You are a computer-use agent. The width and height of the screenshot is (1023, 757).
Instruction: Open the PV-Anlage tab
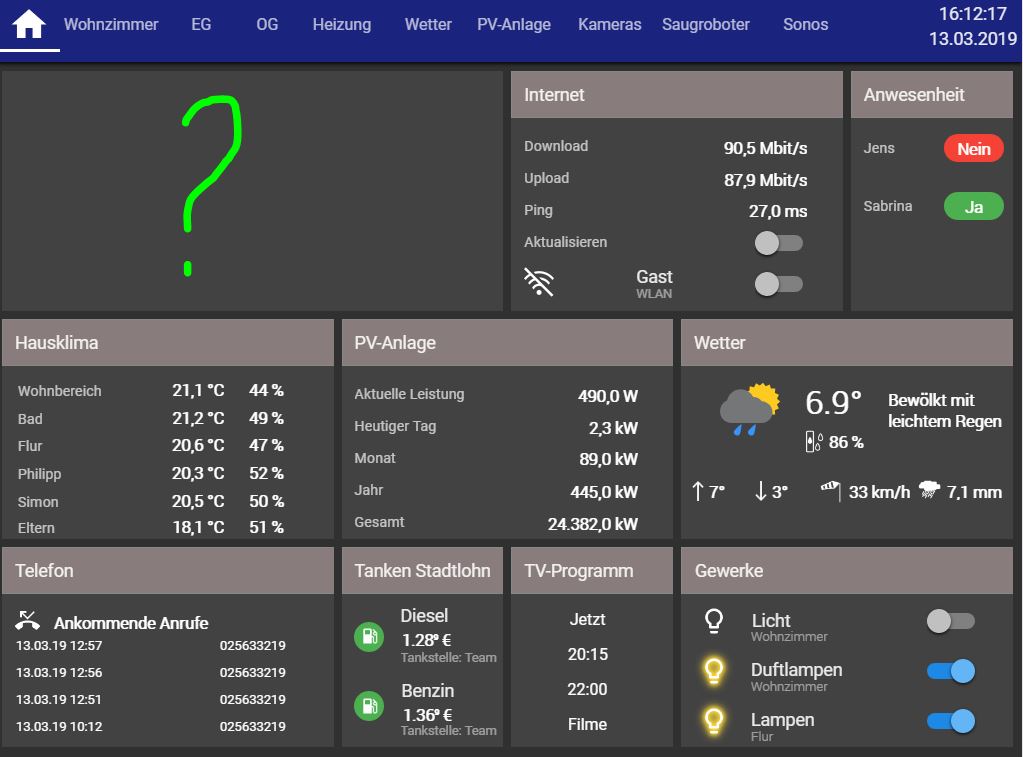click(x=513, y=24)
